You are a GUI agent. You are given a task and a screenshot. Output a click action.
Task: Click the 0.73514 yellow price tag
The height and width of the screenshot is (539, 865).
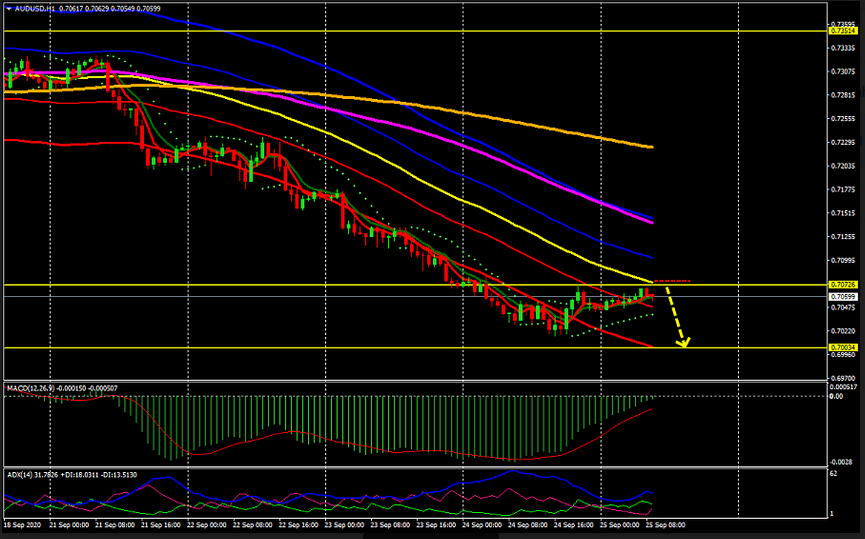[x=842, y=31]
